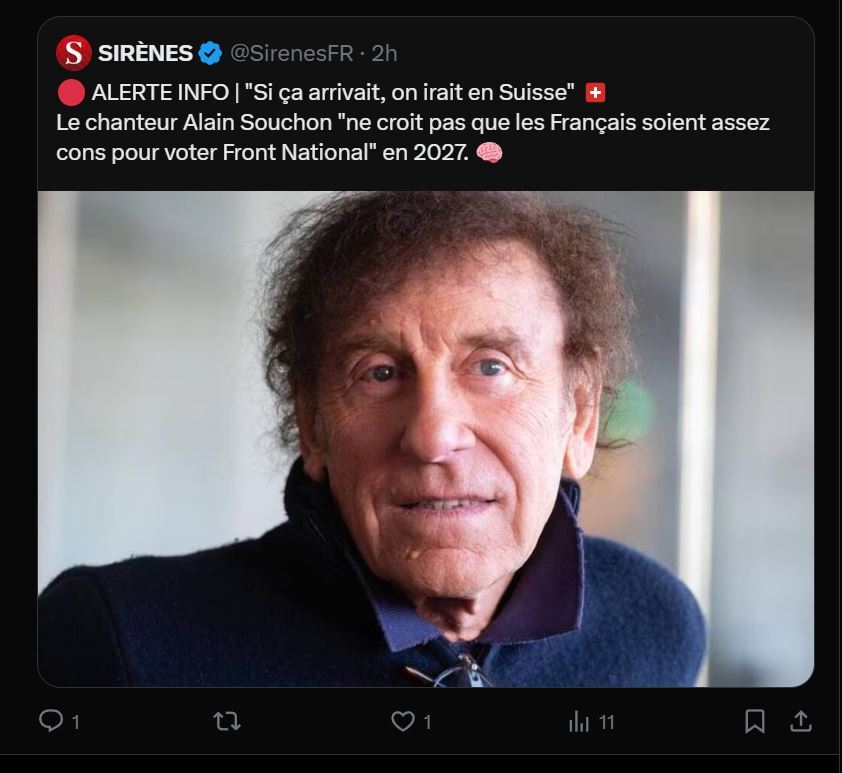
Task: Open the @SirenesFR handle link
Action: [291, 52]
